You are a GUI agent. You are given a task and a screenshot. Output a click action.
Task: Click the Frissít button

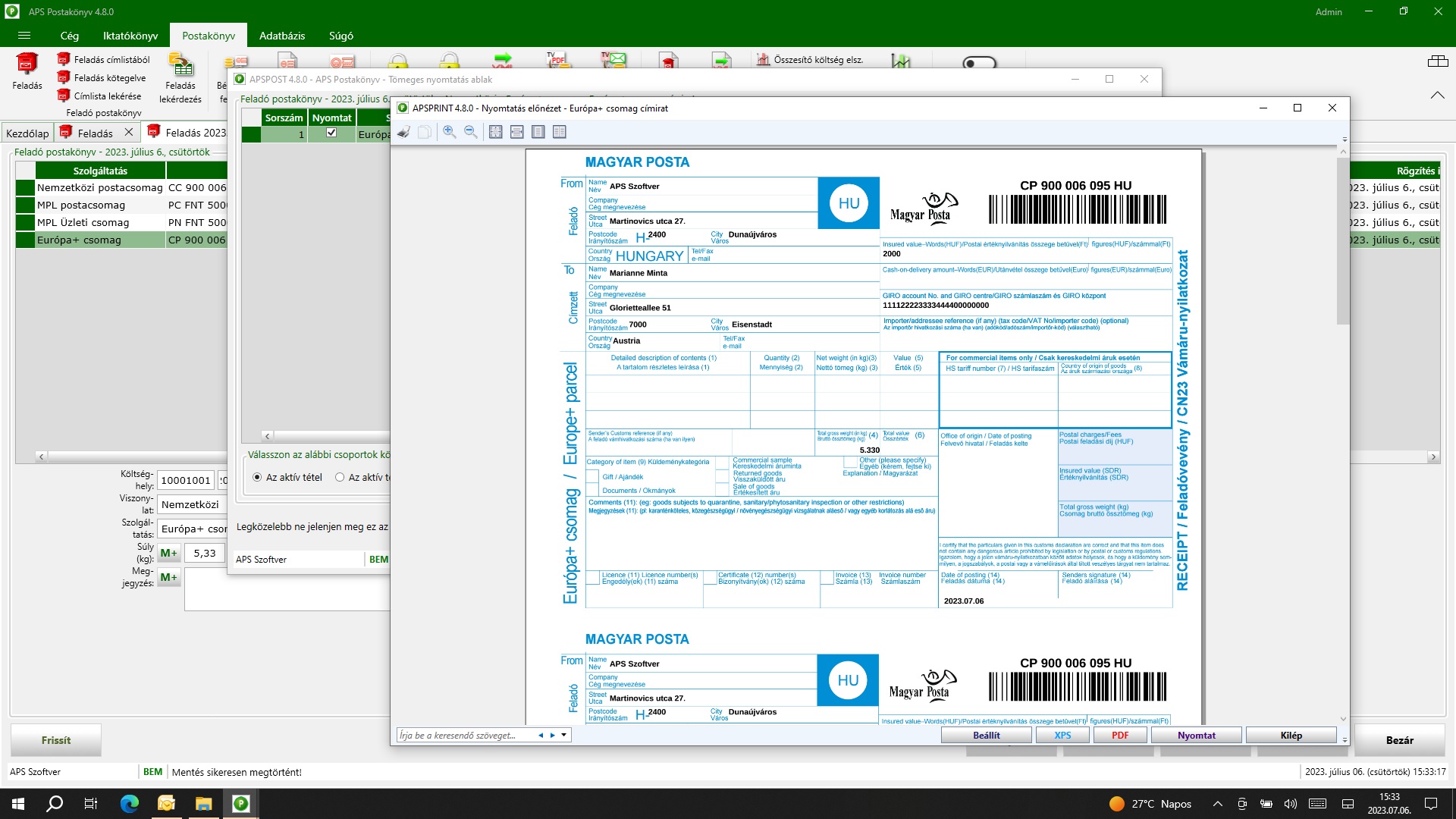[56, 741]
